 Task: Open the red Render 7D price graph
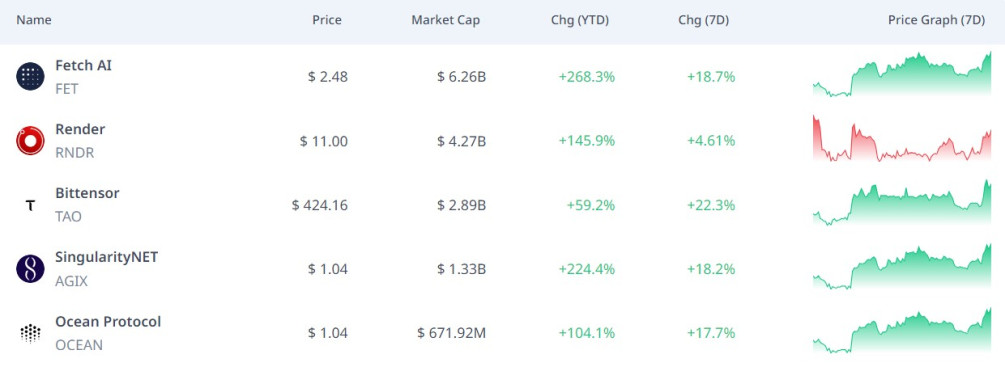902,138
